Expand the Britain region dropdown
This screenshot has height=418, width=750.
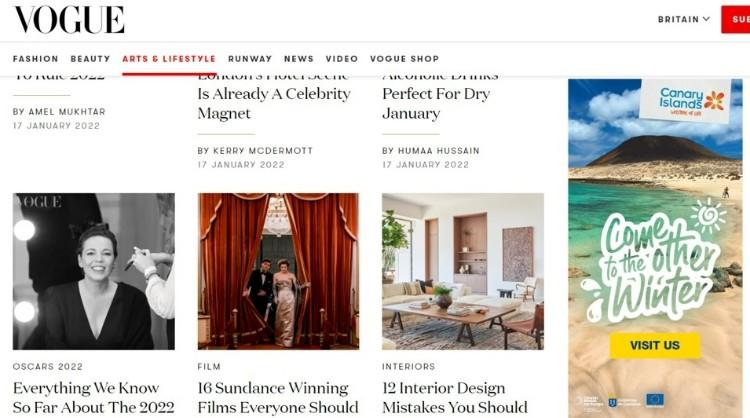[x=684, y=19]
